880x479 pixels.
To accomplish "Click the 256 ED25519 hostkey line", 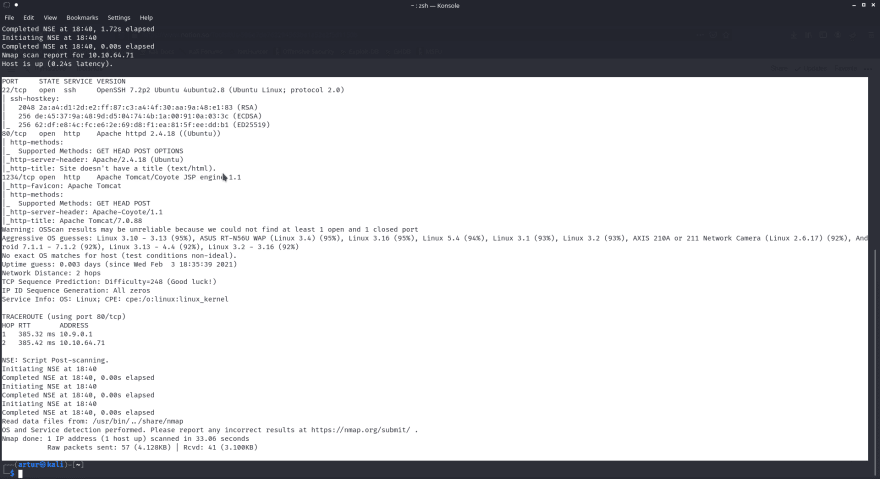I will [144, 125].
